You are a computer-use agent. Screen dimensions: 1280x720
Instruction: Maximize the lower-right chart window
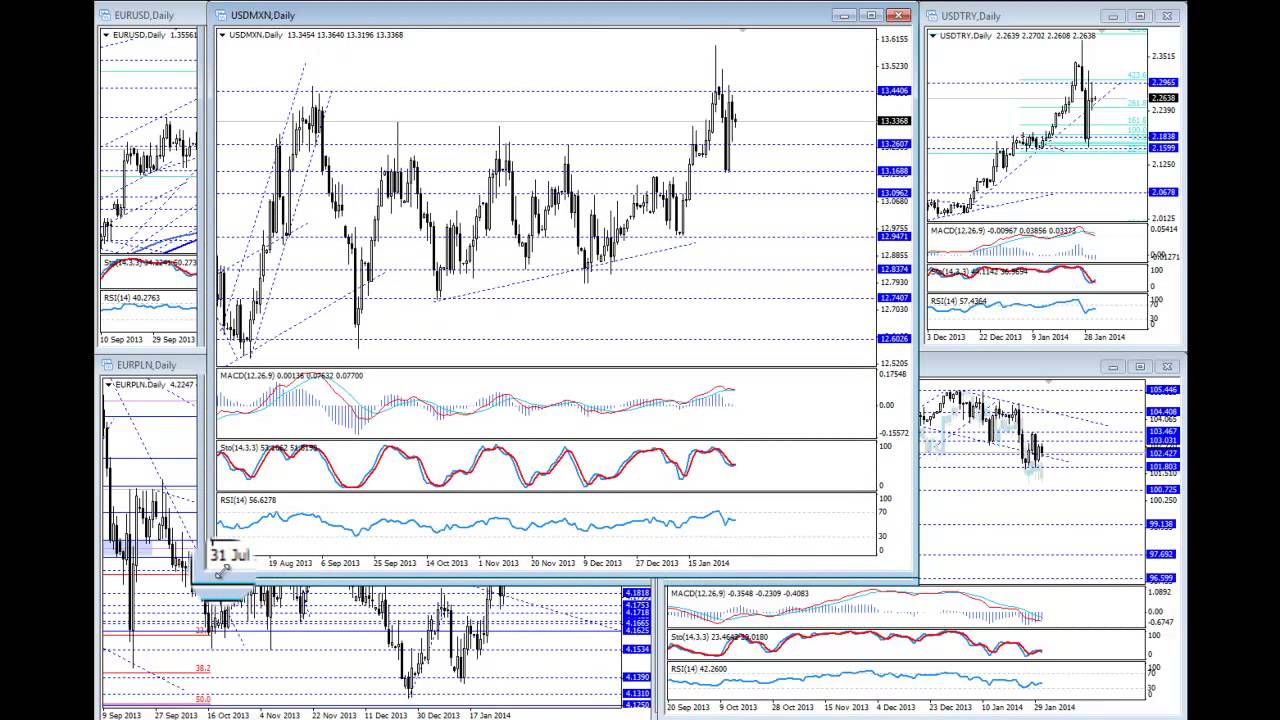(x=1140, y=366)
